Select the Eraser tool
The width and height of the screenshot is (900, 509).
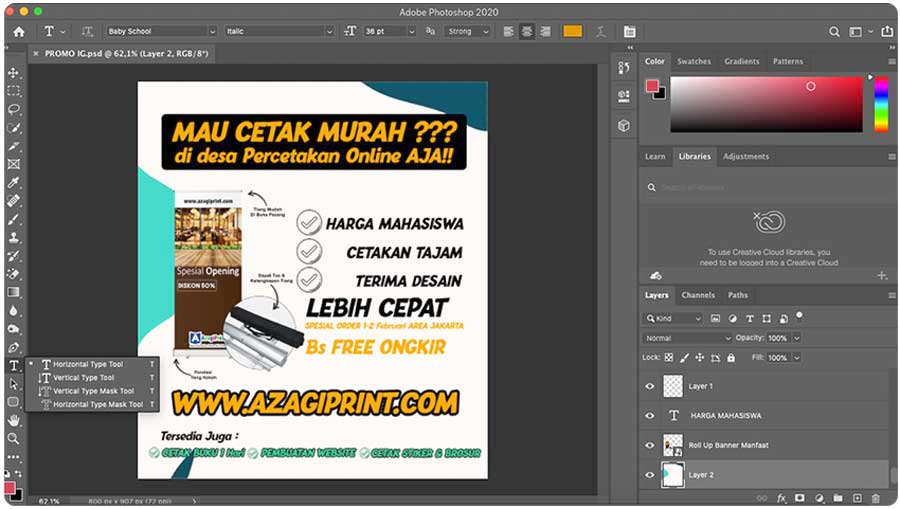(x=14, y=274)
